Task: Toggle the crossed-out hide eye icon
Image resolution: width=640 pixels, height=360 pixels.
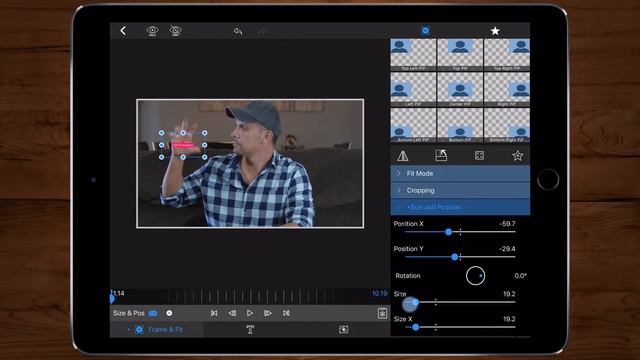Action: 176,31
